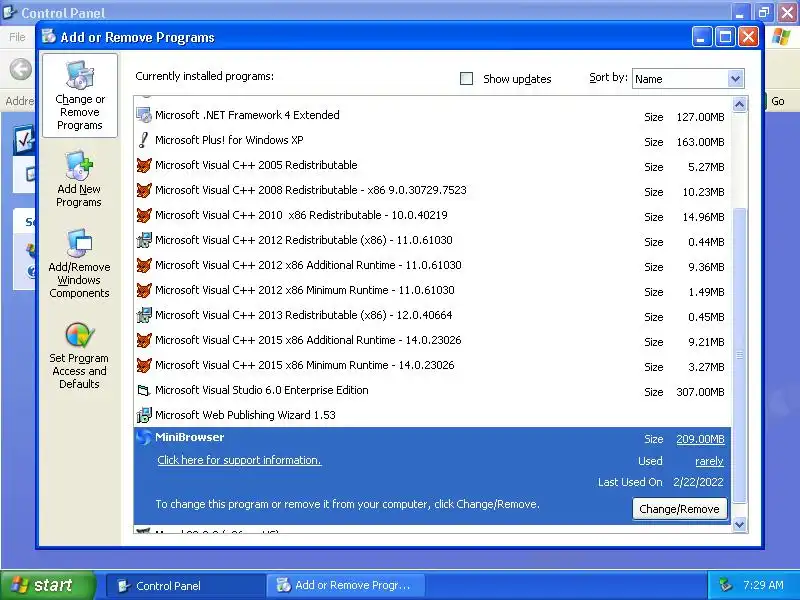Screen dimensions: 800x600
Task: Open Click here for support information link
Action: 239,460
